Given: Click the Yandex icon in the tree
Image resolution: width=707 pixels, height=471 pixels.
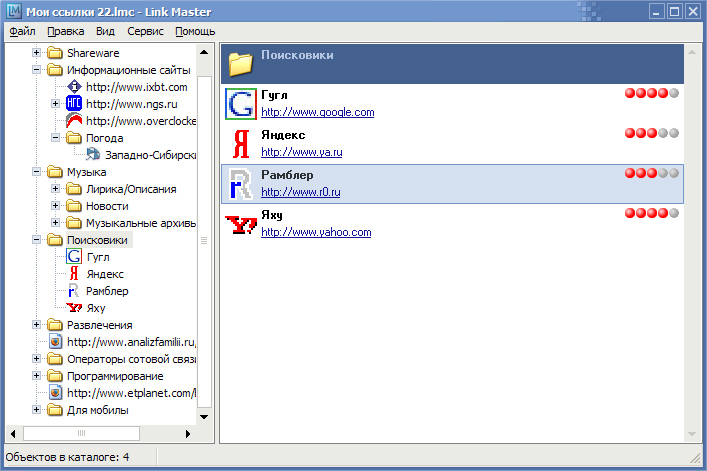Looking at the screenshot, I should click(74, 274).
